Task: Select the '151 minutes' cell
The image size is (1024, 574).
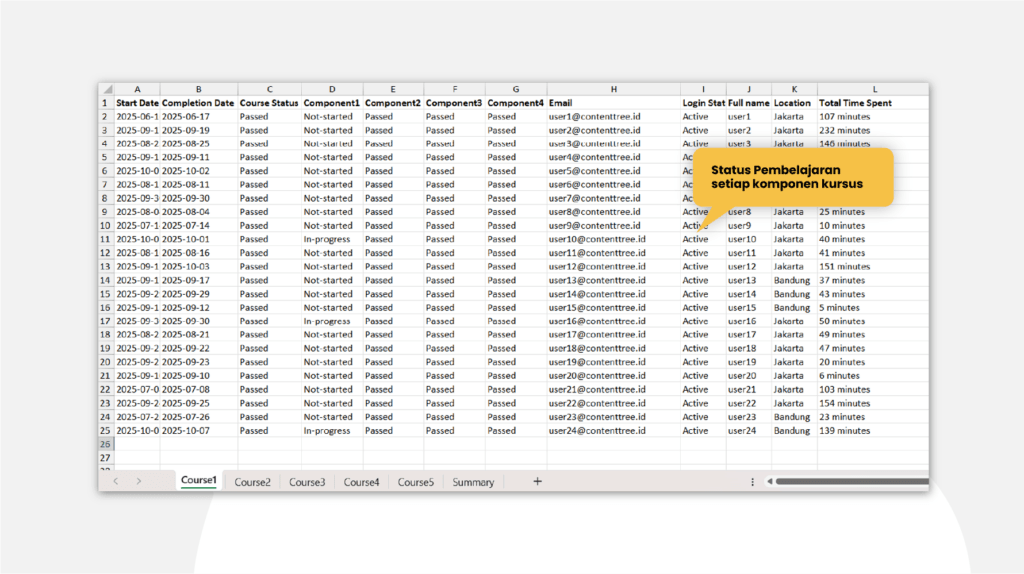Action: 873,266
